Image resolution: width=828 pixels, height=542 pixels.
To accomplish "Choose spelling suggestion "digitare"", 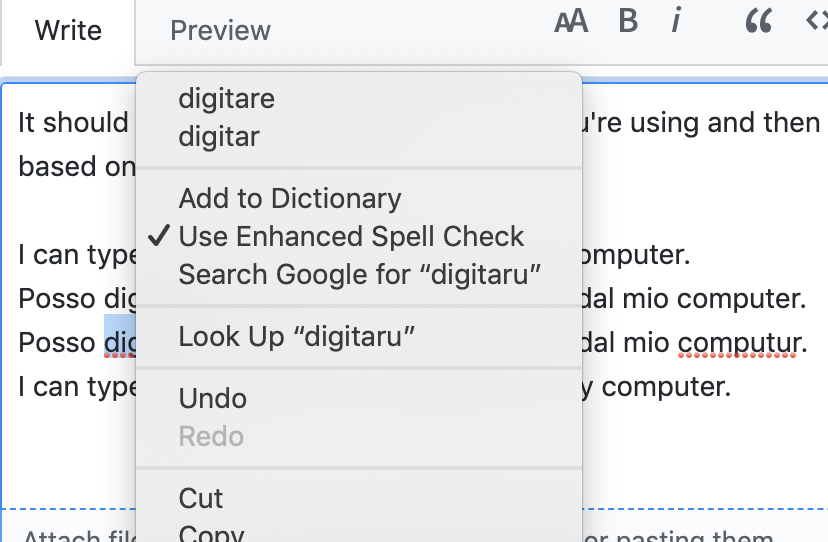I will (x=359, y=99).
